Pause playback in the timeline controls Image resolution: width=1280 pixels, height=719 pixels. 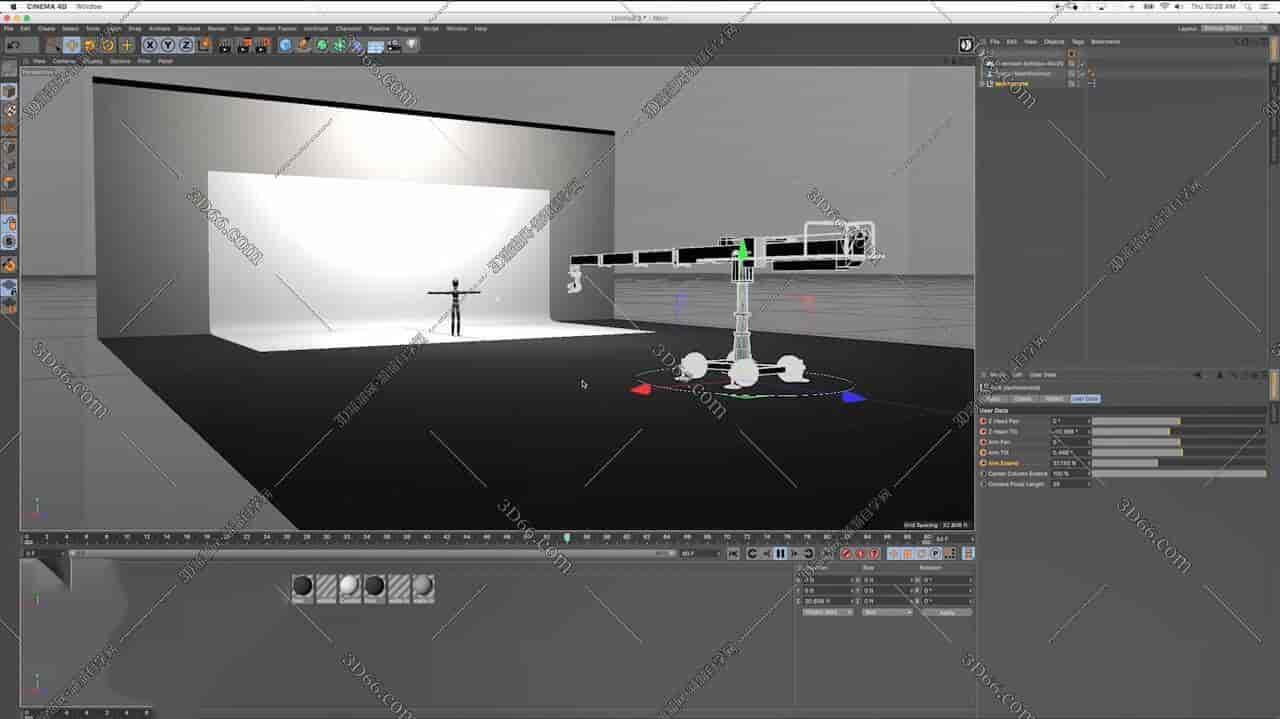pyautogui.click(x=780, y=553)
